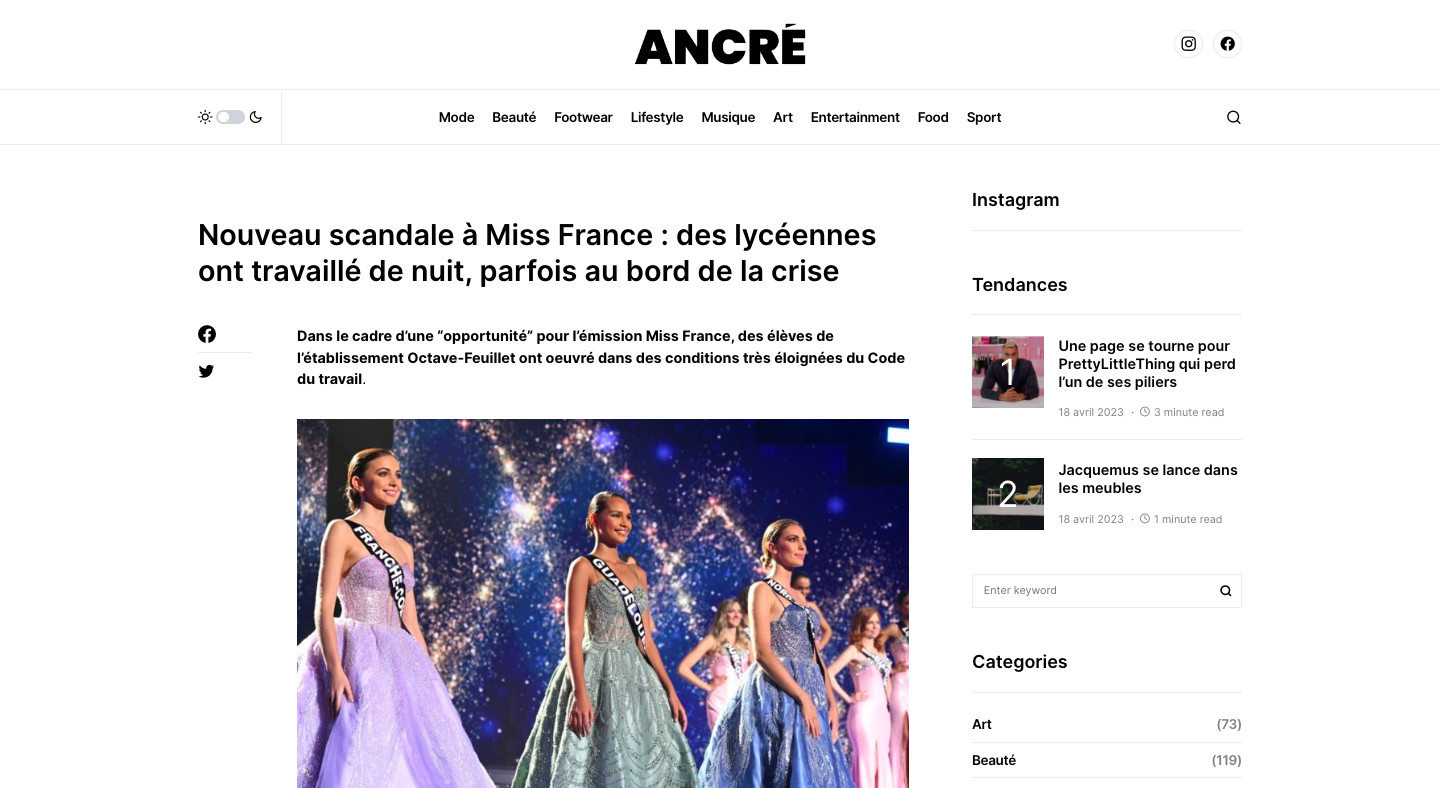
Task: Click the ANCRÉ logo to go home
Action: tap(720, 45)
